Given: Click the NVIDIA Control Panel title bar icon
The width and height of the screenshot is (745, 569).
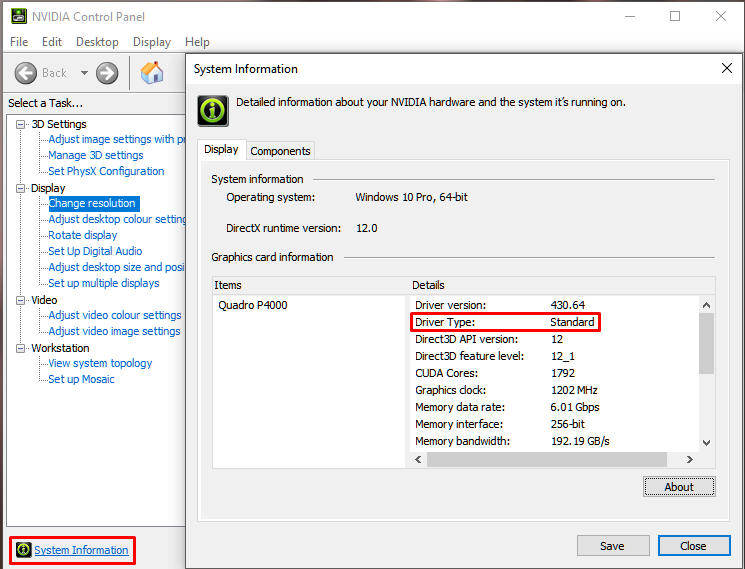Looking at the screenshot, I should pyautogui.click(x=17, y=16).
